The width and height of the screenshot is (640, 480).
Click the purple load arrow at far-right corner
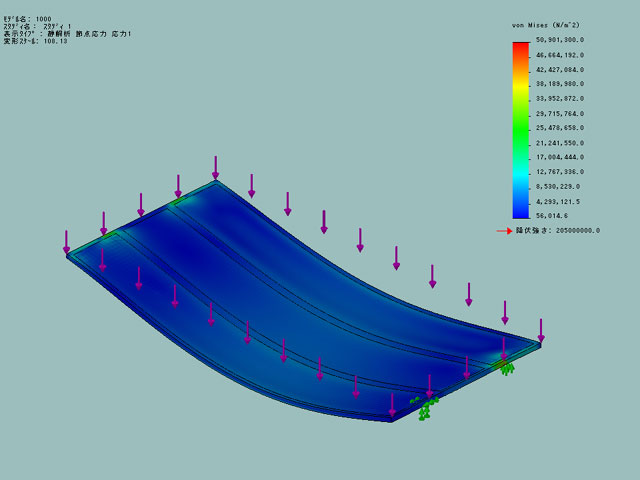(541, 330)
